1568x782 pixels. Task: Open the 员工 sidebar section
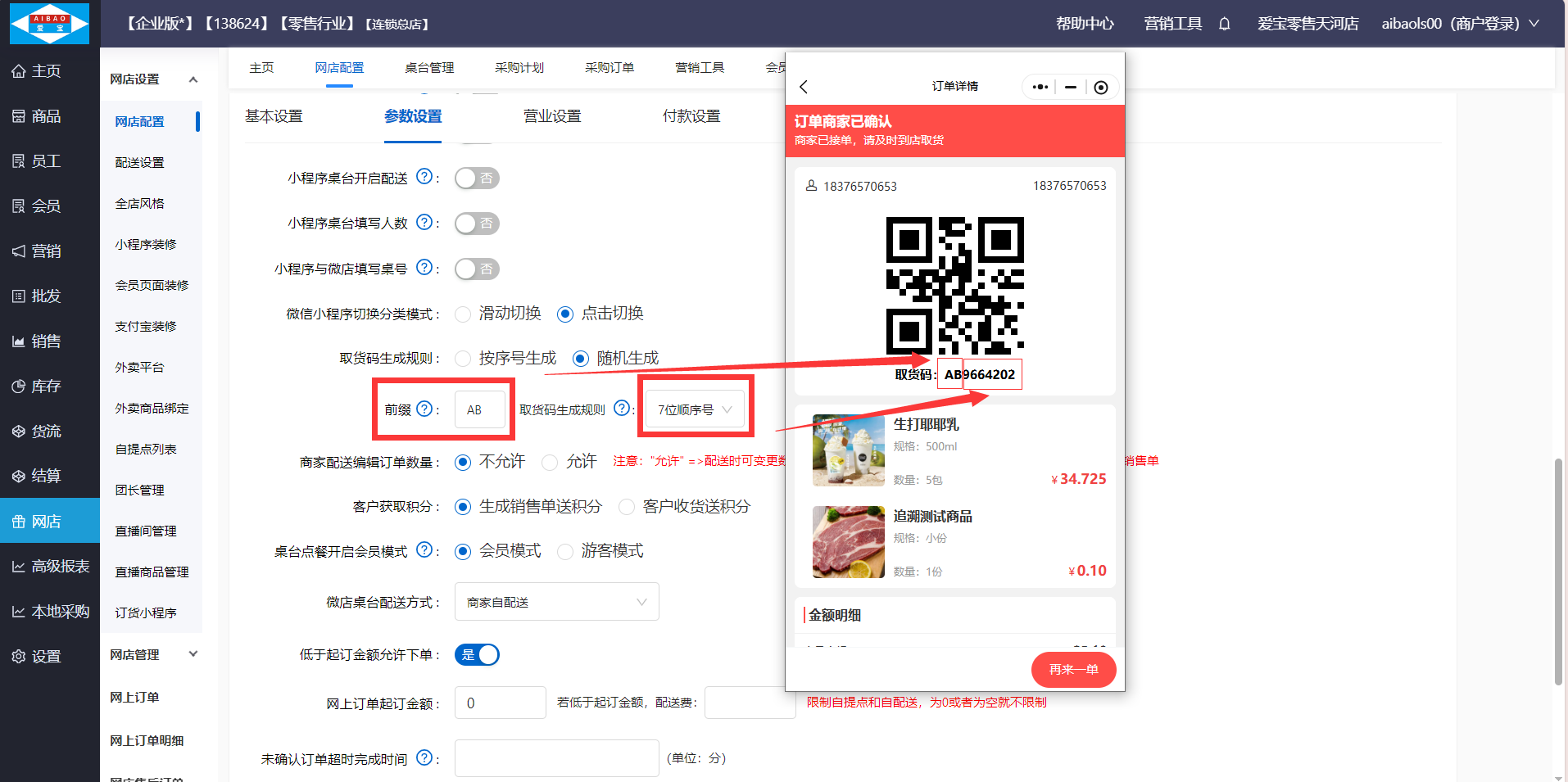(49, 161)
